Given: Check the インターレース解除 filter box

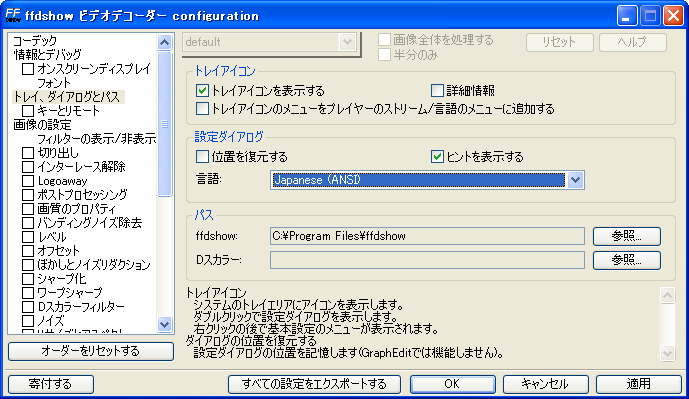Looking at the screenshot, I should coord(28,167).
